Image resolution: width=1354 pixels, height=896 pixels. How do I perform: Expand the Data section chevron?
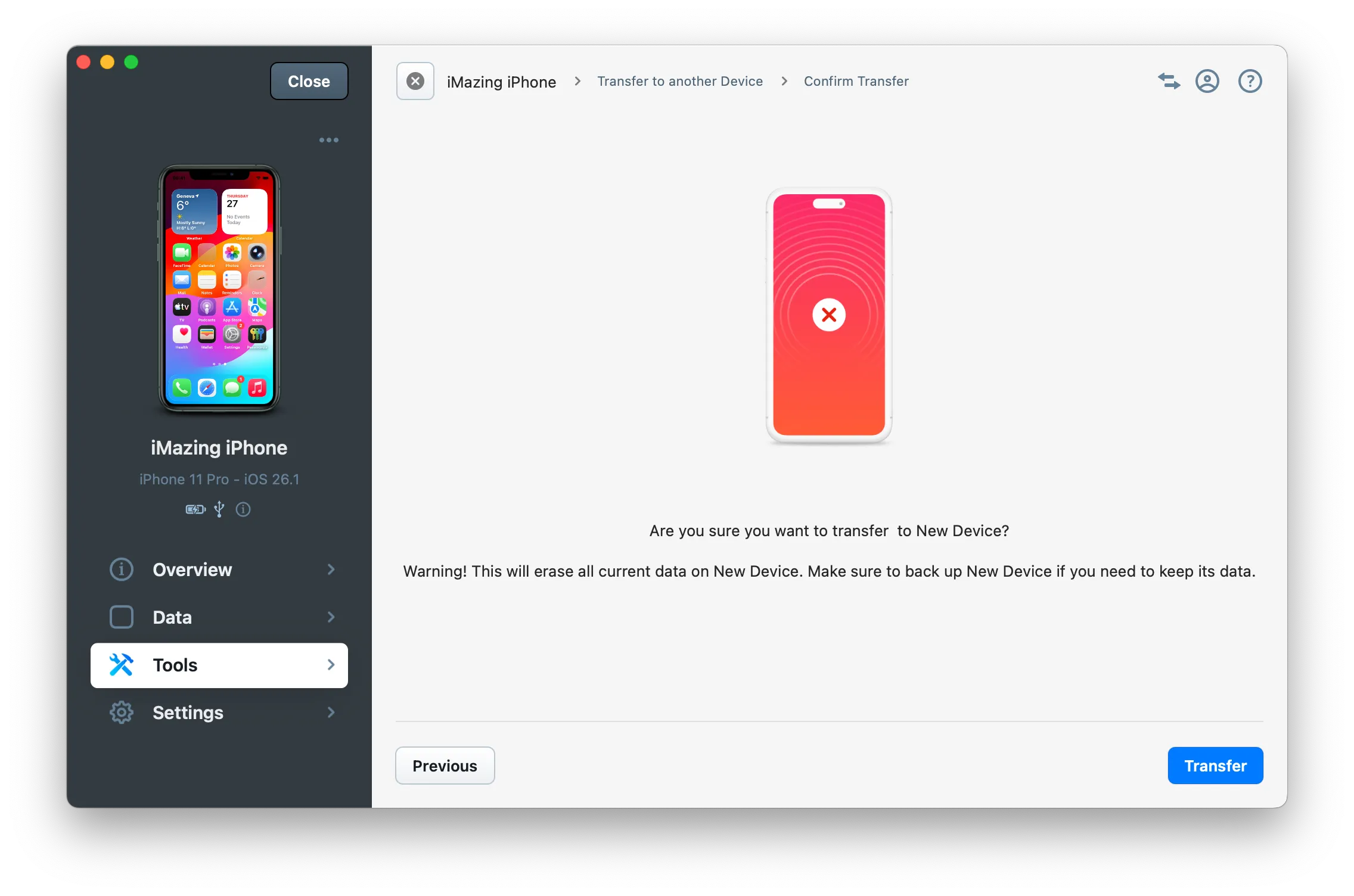pos(331,617)
